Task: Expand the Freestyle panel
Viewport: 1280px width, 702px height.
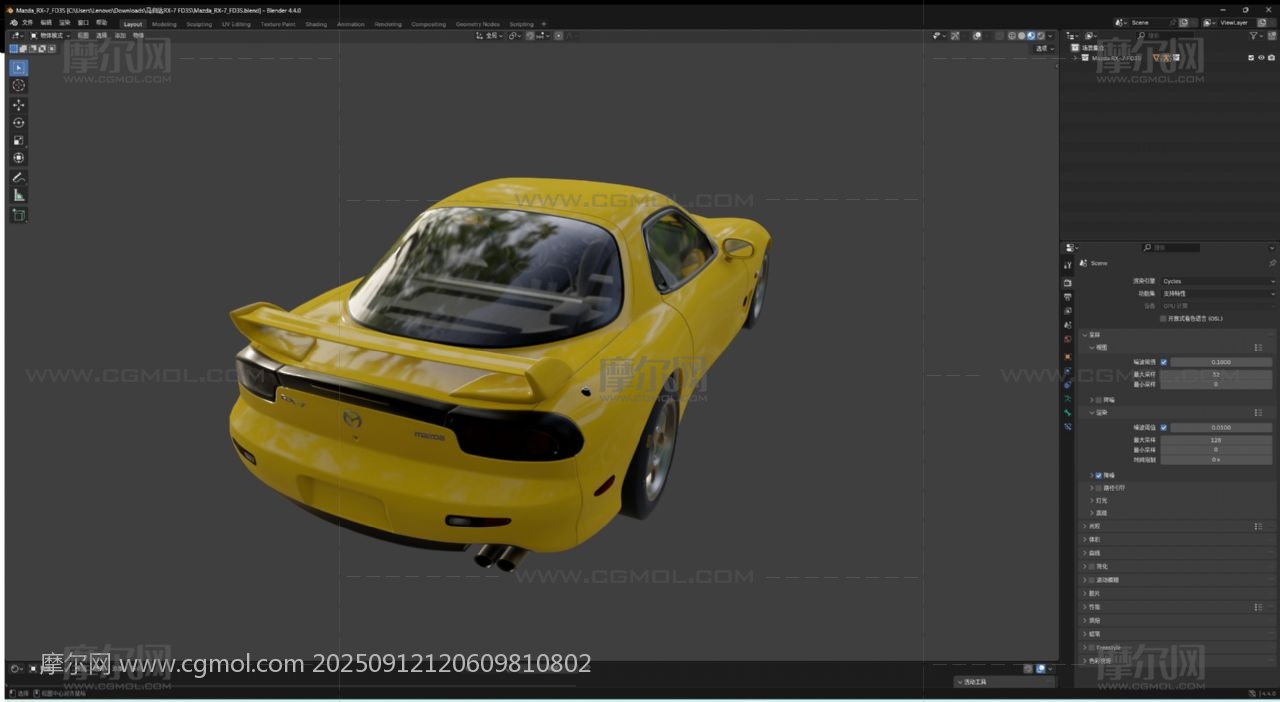Action: coord(1084,648)
